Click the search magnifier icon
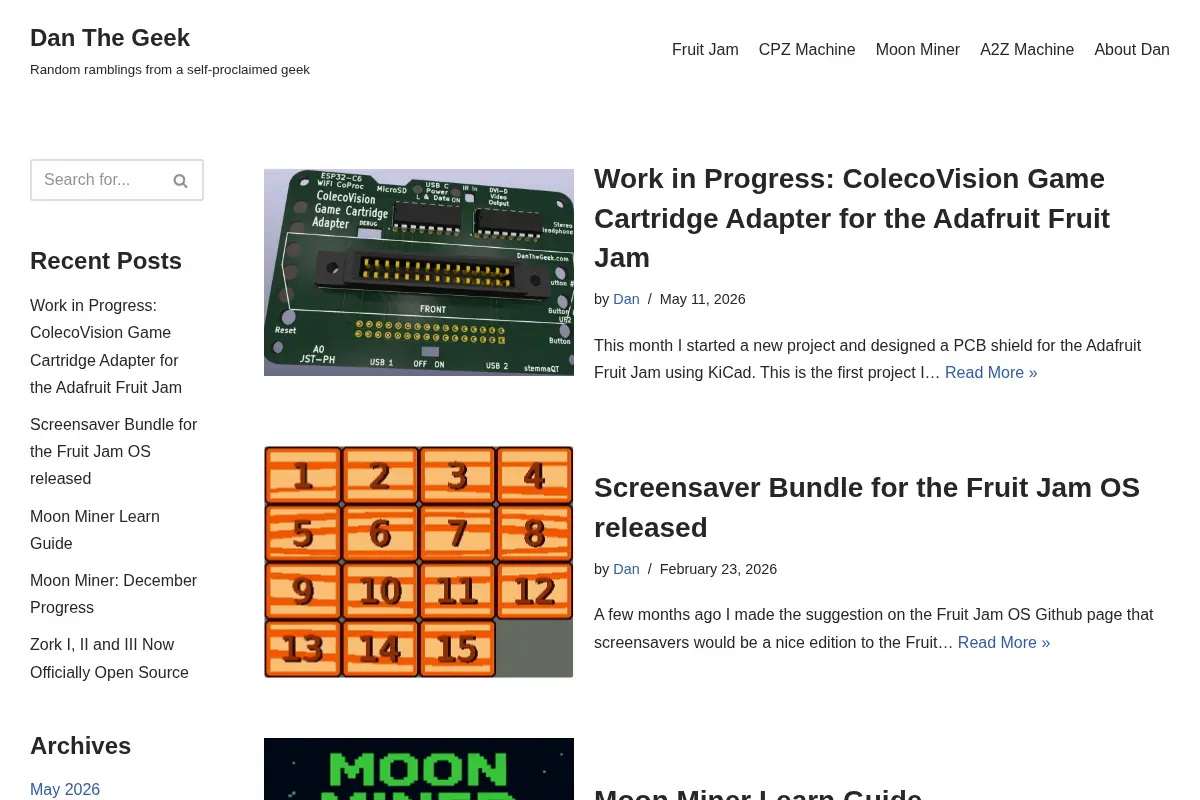 [x=180, y=181]
